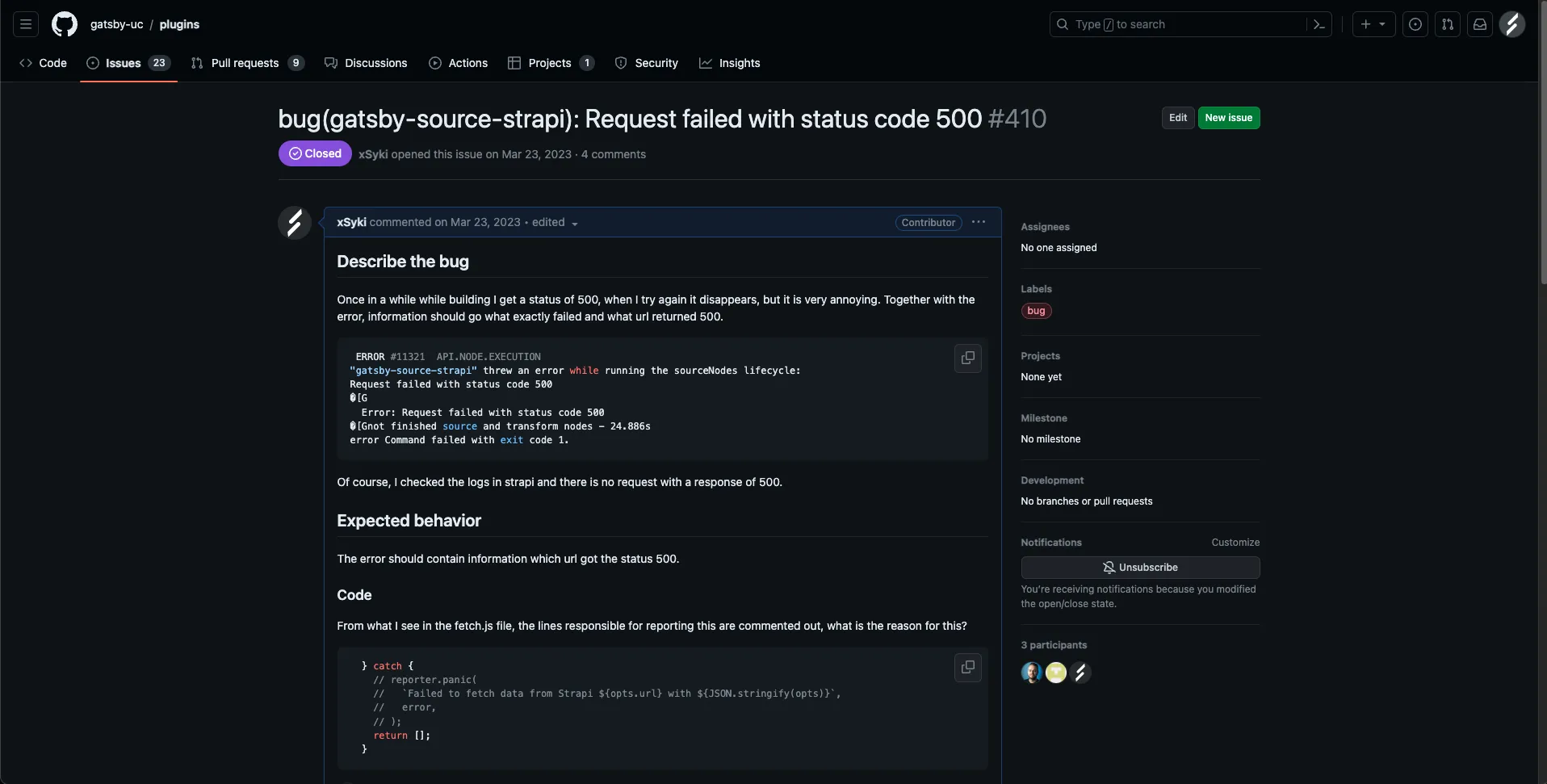Click 'No branches or pull requests' text
The width and height of the screenshot is (1547, 784).
point(1087,501)
